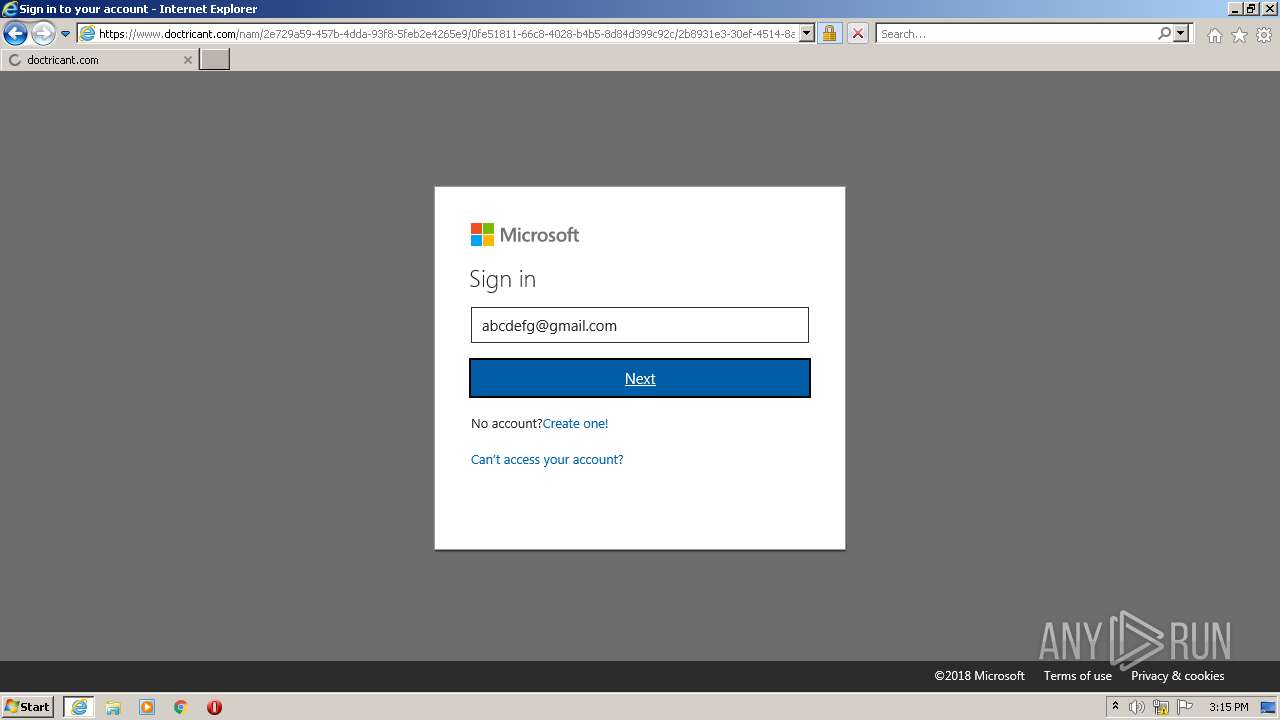This screenshot has height=720, width=1280.
Task: Open the volume speaker tray icon
Action: point(1137,707)
